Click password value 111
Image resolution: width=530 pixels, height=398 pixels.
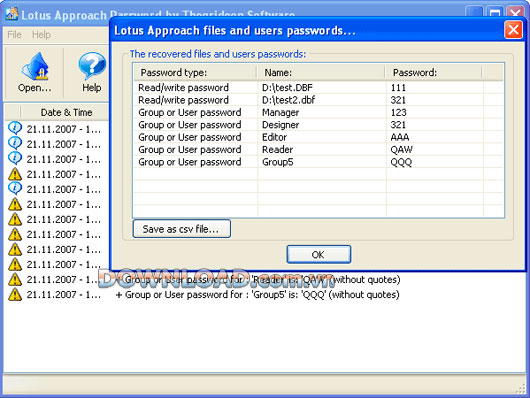point(398,88)
